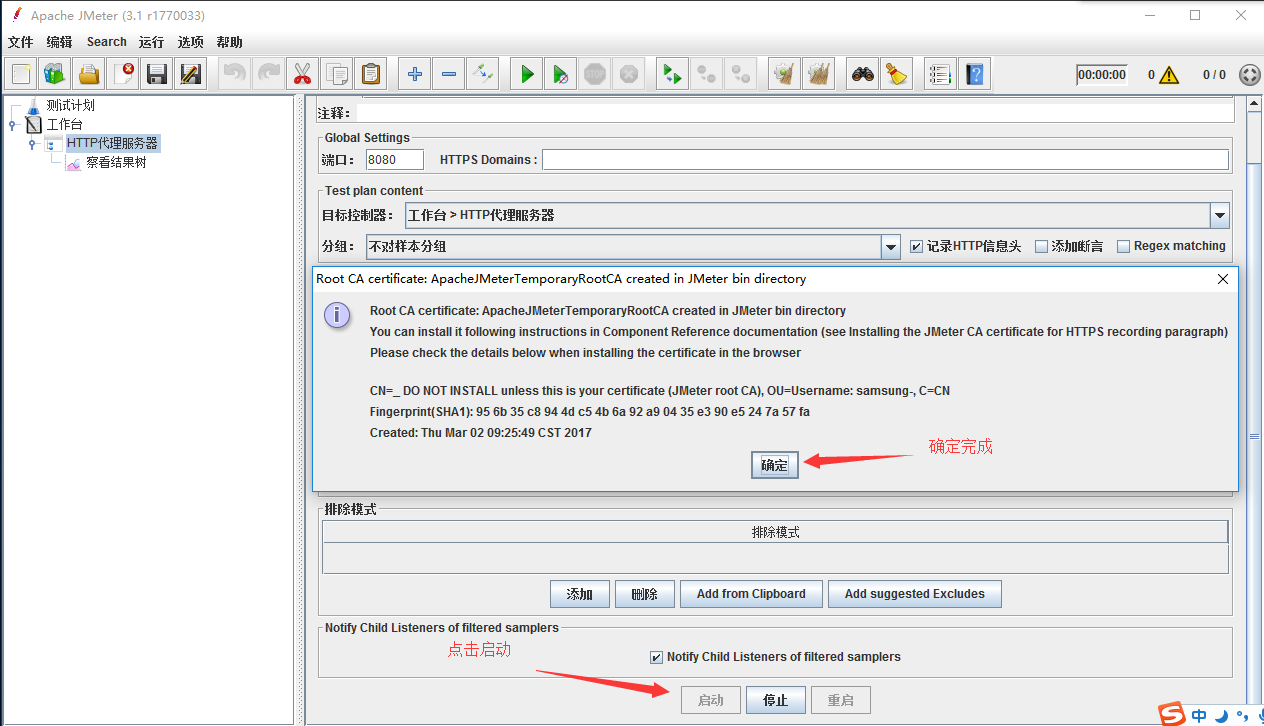Open Help with question mark icon

[x=974, y=74]
